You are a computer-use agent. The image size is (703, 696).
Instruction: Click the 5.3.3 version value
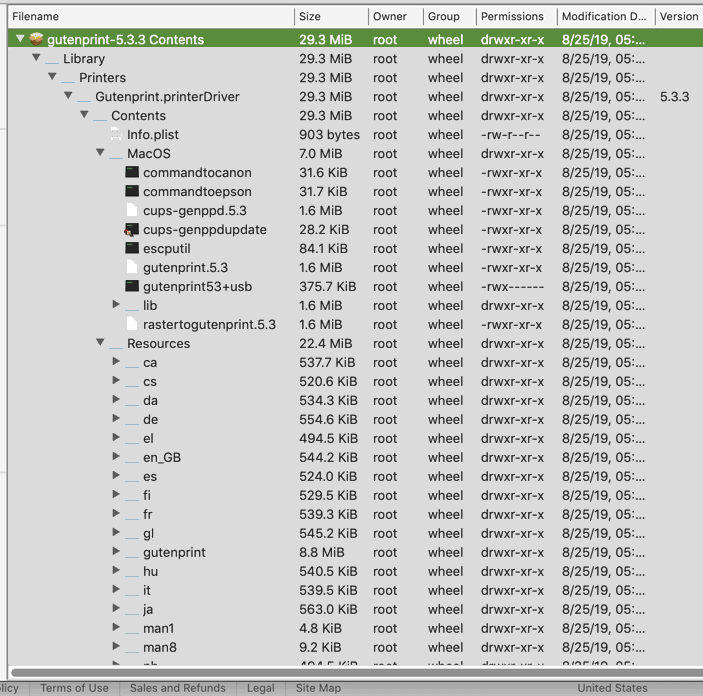coord(674,96)
